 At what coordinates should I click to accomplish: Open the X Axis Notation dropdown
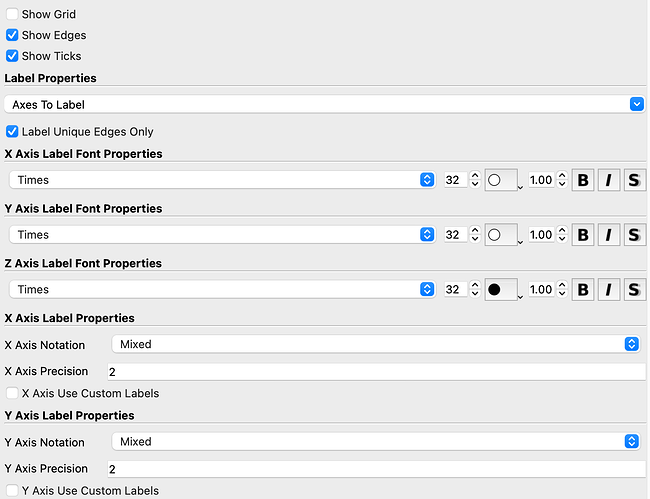375,344
